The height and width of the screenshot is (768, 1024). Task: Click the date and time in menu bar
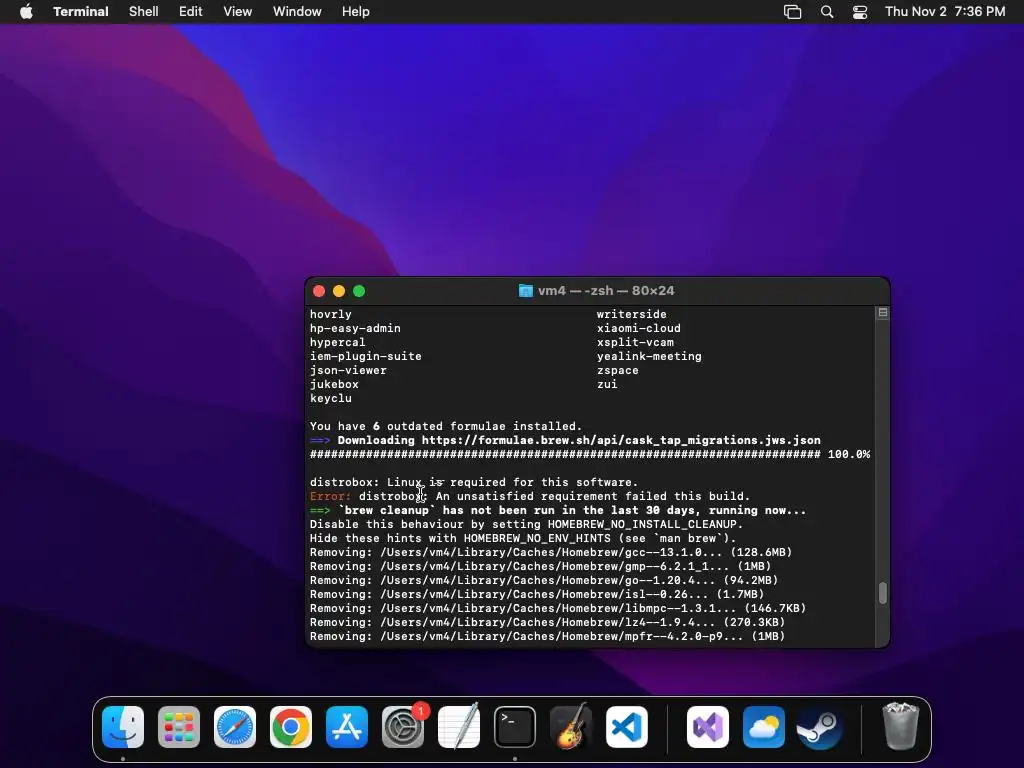click(x=945, y=12)
